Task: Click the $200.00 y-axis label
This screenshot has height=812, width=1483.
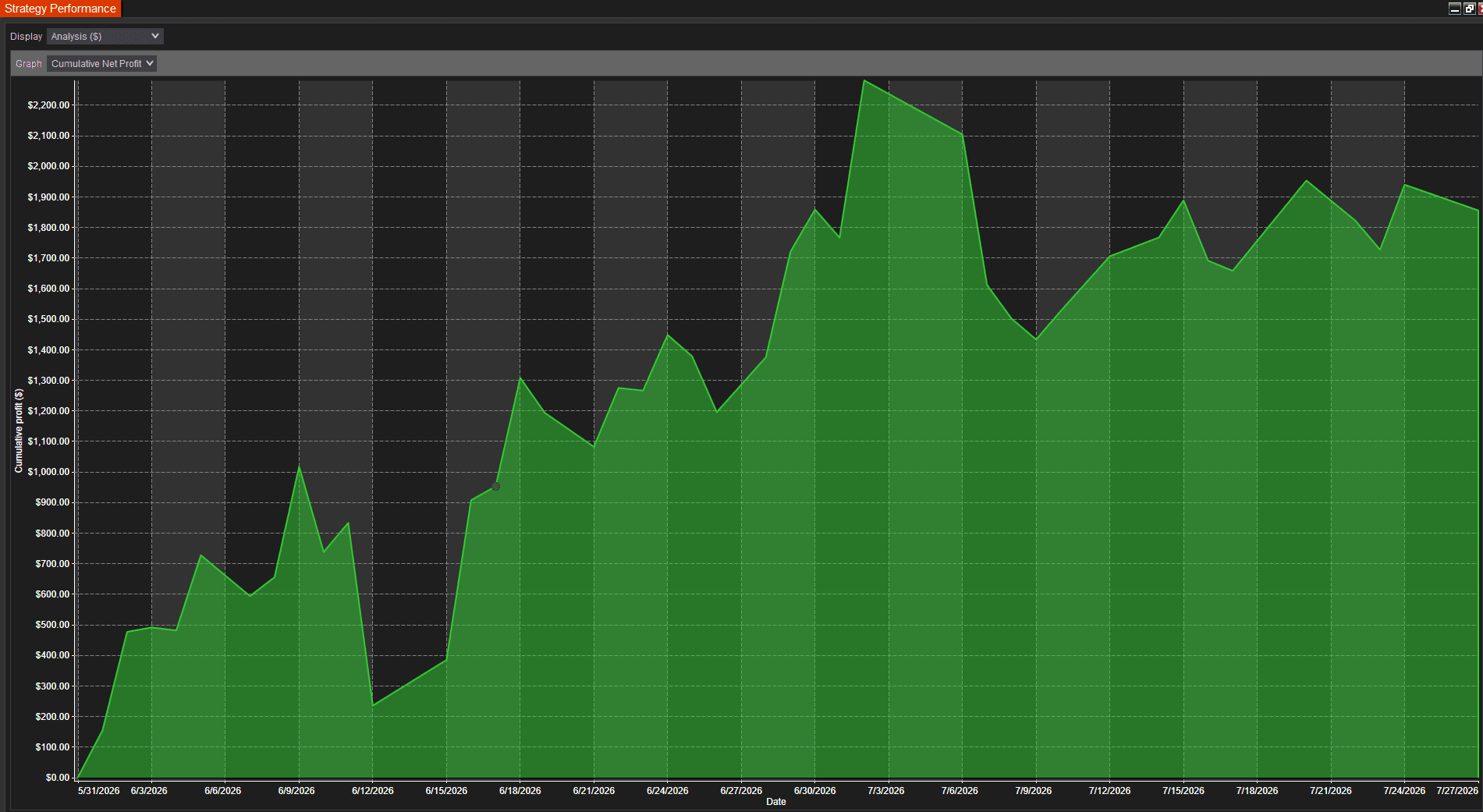Action: (x=52, y=717)
